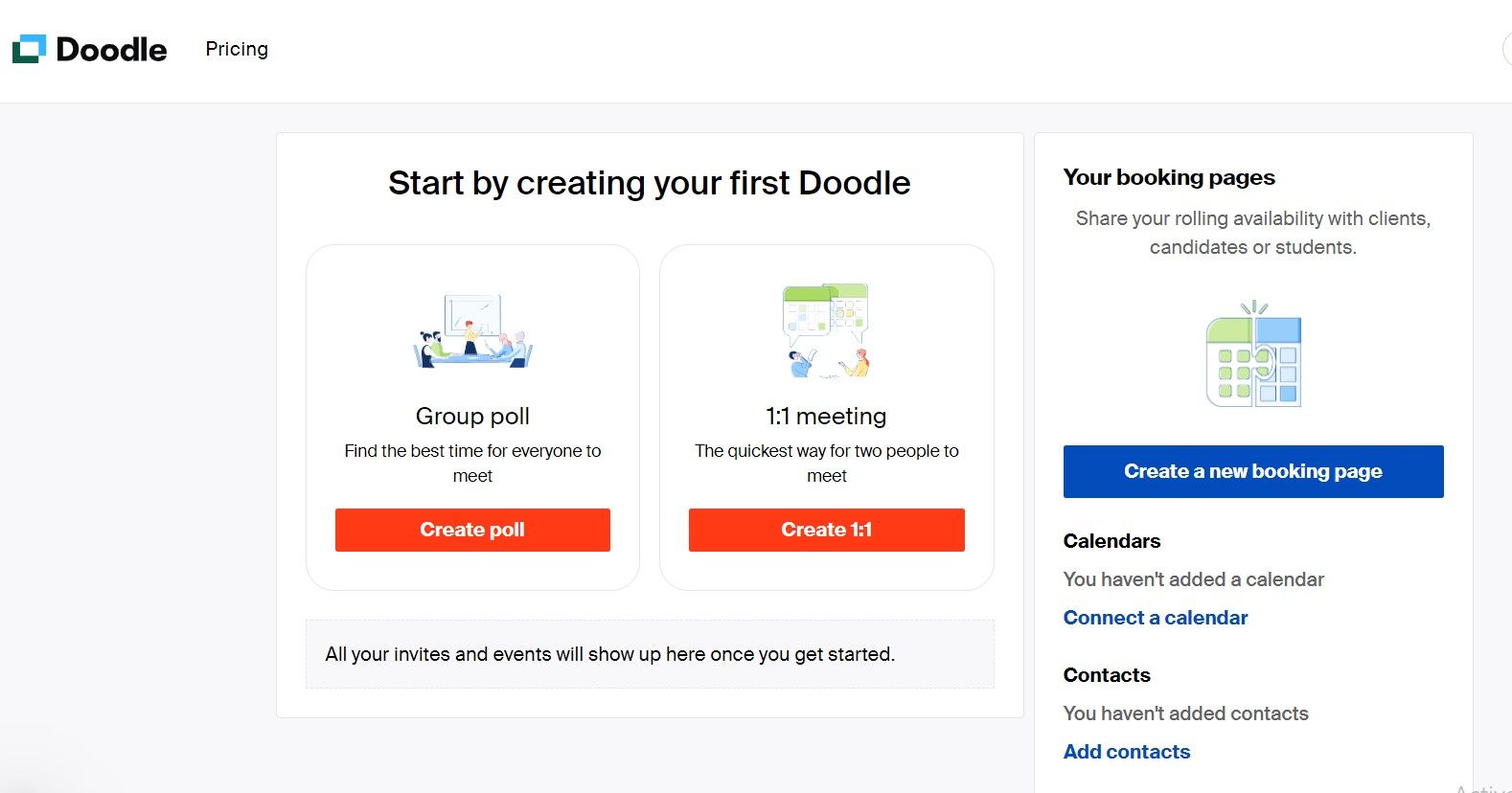Click the 1:1 meeting calendar illustration
Image resolution: width=1512 pixels, height=793 pixels.
pyautogui.click(x=826, y=330)
